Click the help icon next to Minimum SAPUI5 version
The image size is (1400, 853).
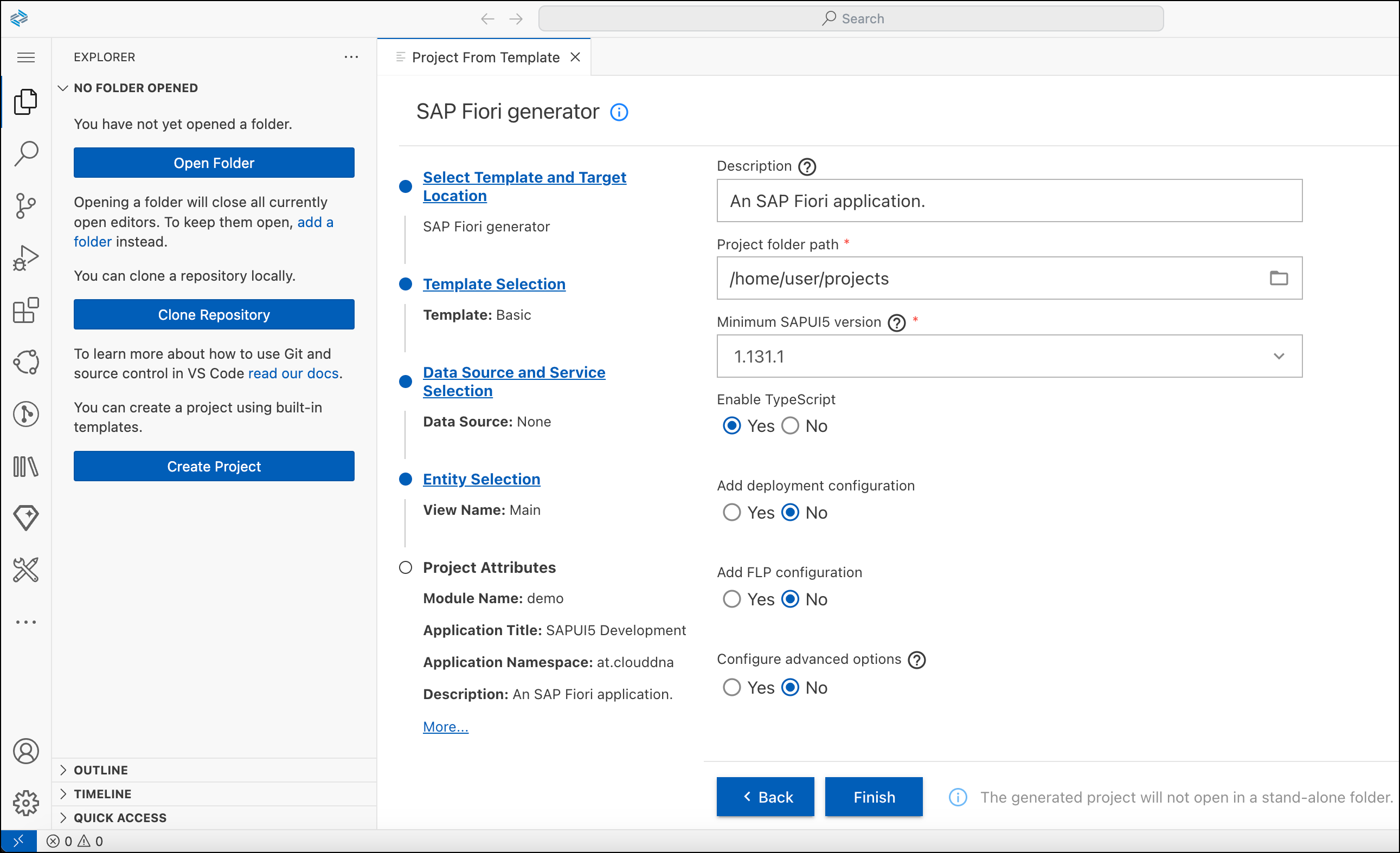tap(896, 322)
